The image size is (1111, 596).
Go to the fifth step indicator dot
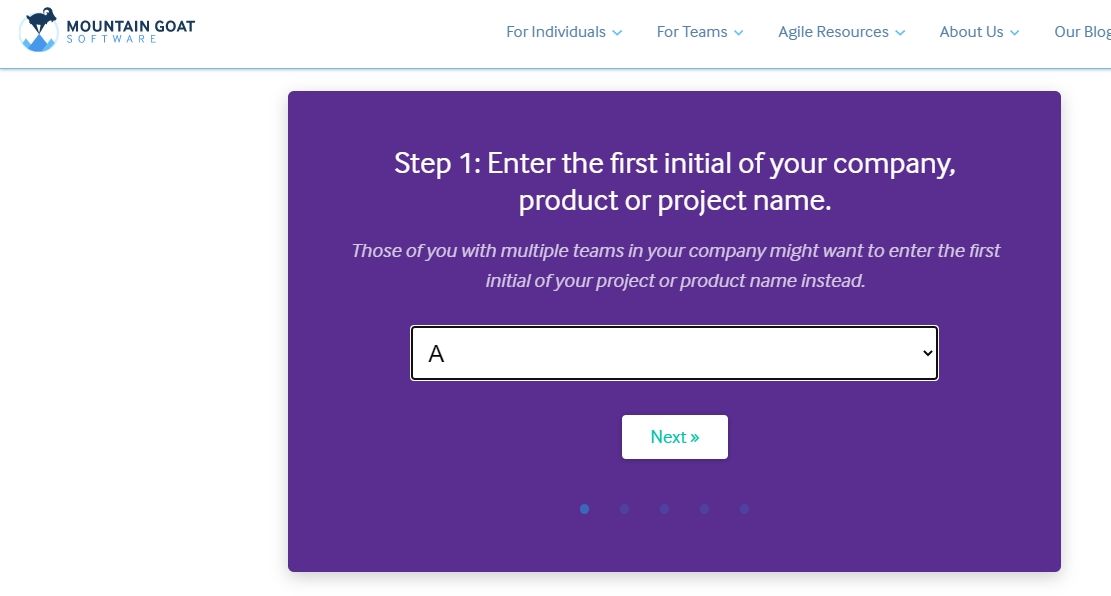coord(744,509)
